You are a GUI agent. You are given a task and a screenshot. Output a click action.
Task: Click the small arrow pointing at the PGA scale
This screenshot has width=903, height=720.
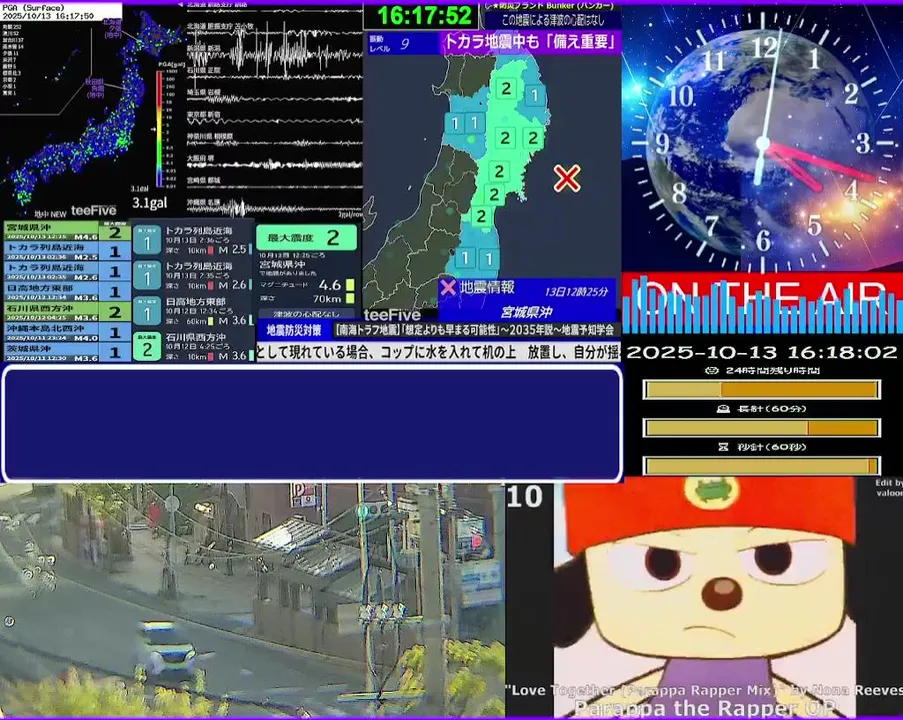pos(154,129)
